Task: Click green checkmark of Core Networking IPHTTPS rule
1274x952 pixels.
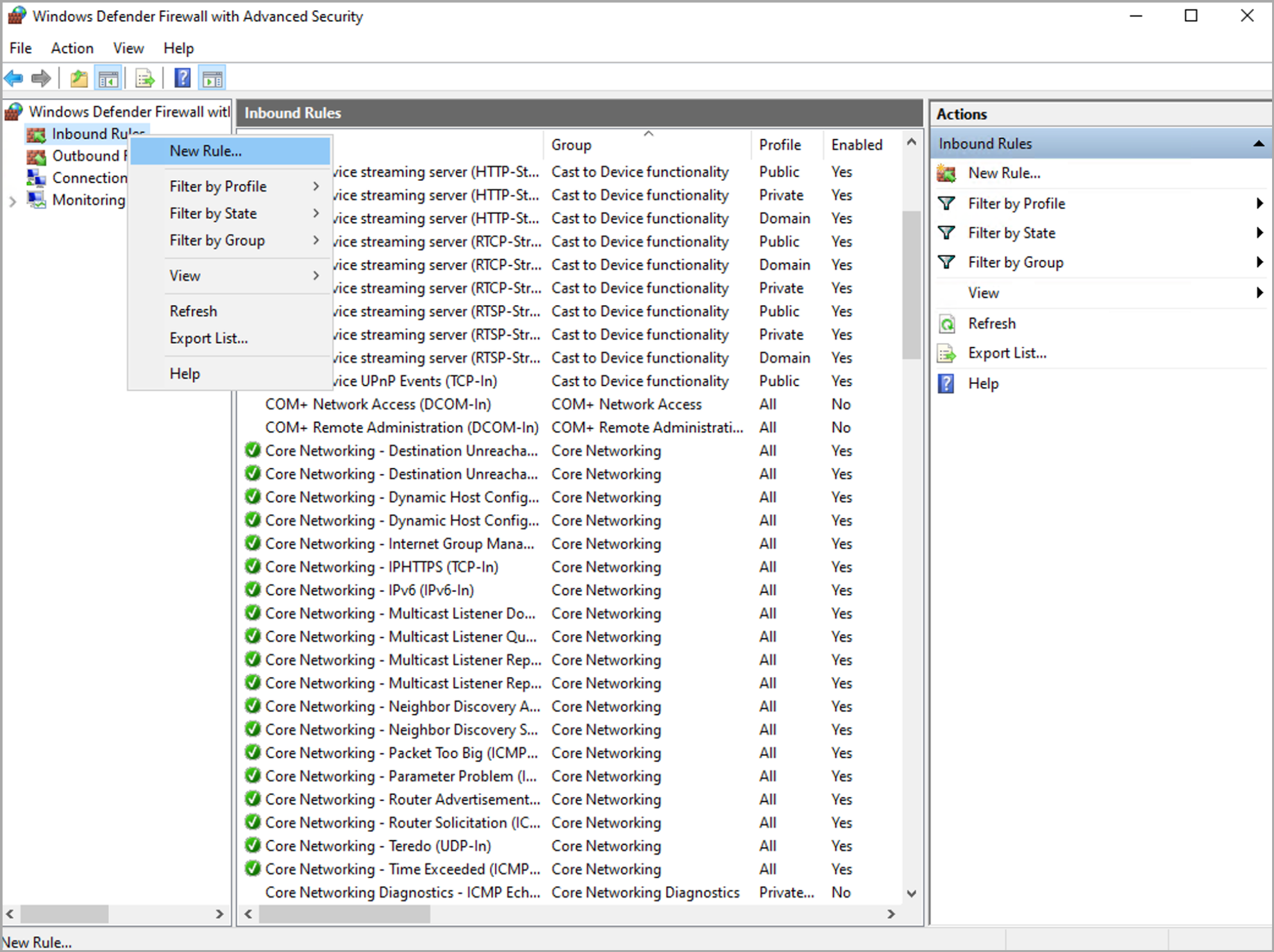Action: point(253,567)
